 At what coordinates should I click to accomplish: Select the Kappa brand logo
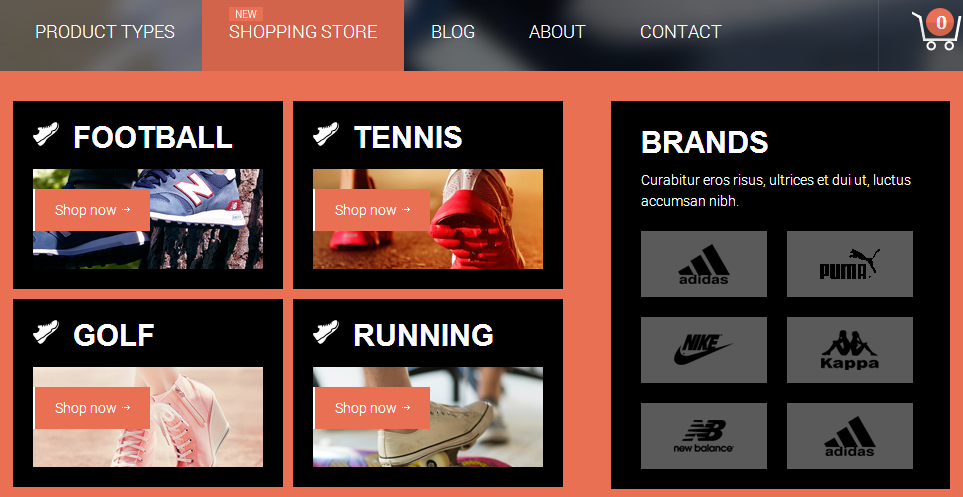click(x=849, y=350)
